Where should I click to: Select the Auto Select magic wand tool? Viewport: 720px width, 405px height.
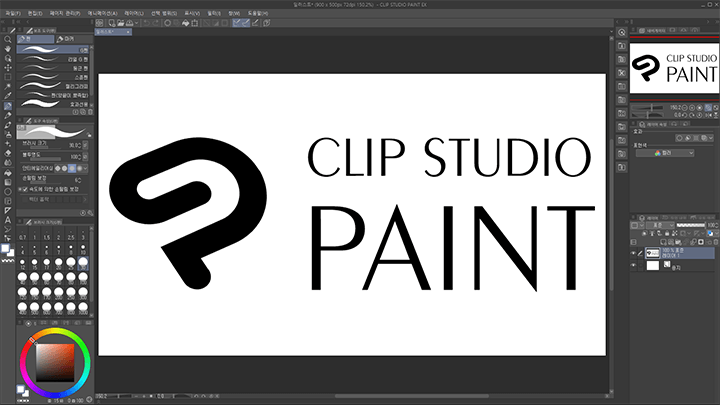click(x=8, y=86)
